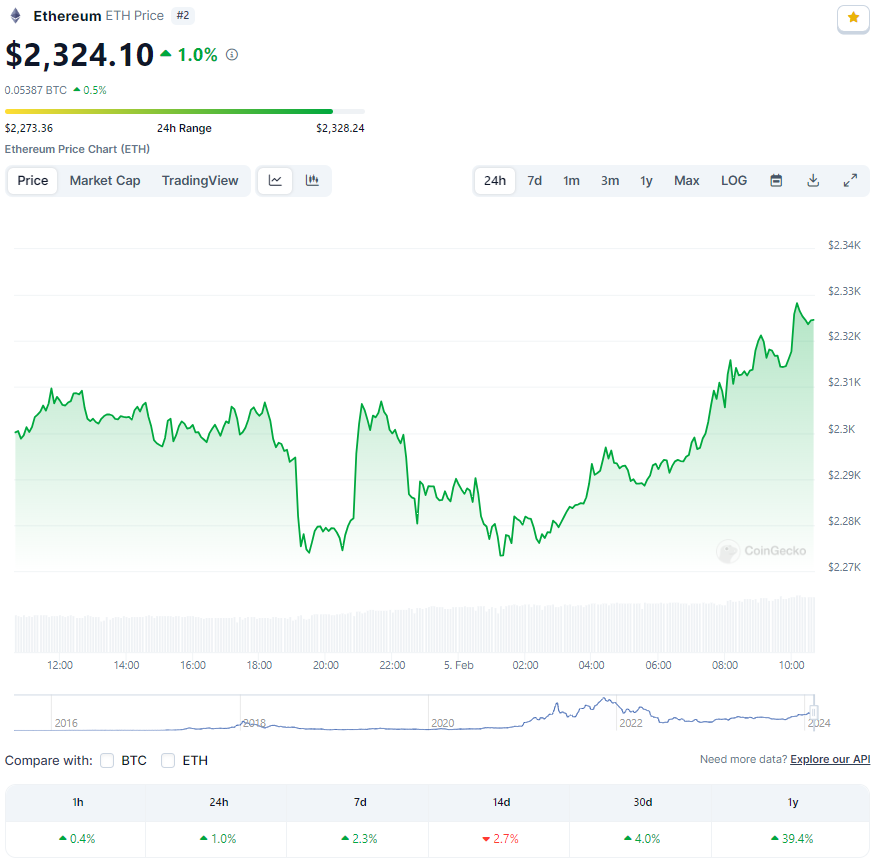Check the ETH compare checkbox
The height and width of the screenshot is (863, 872).
(168, 760)
